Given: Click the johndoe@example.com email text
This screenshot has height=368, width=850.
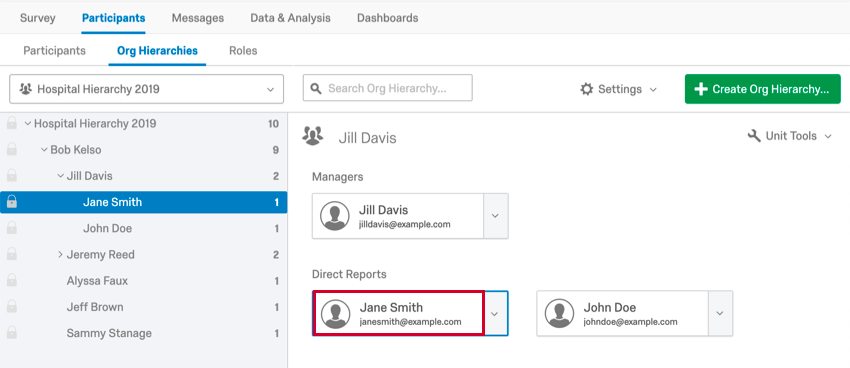Looking at the screenshot, I should pos(630,321).
